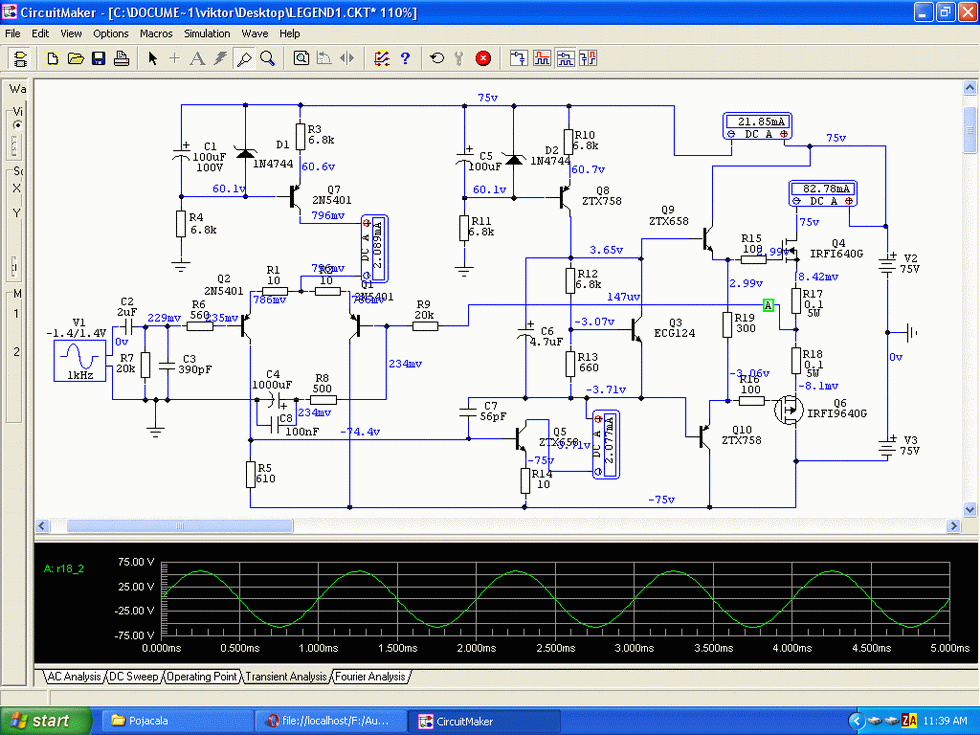This screenshot has height=735, width=980.
Task: Switch to DC Sweep tab
Action: pyautogui.click(x=133, y=676)
